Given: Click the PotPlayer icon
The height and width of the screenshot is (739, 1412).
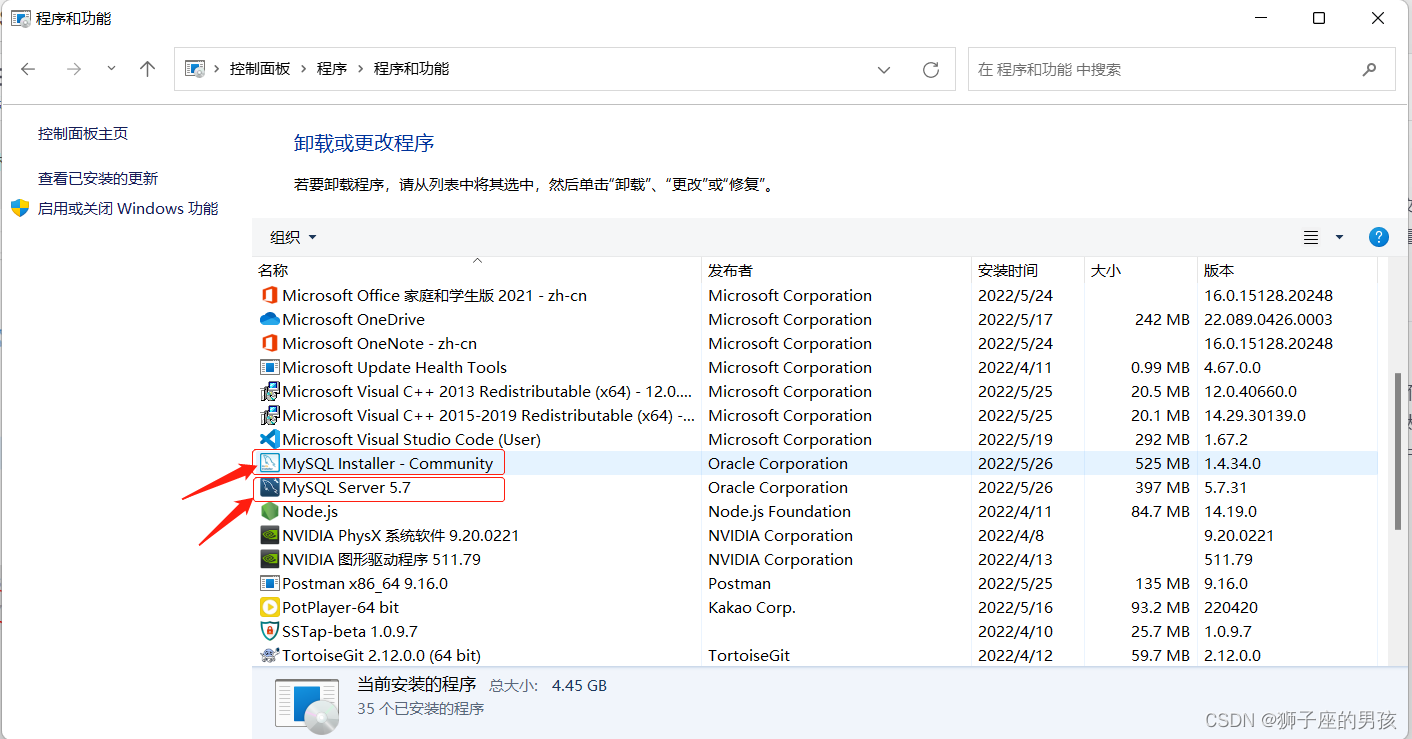Looking at the screenshot, I should coord(269,607).
